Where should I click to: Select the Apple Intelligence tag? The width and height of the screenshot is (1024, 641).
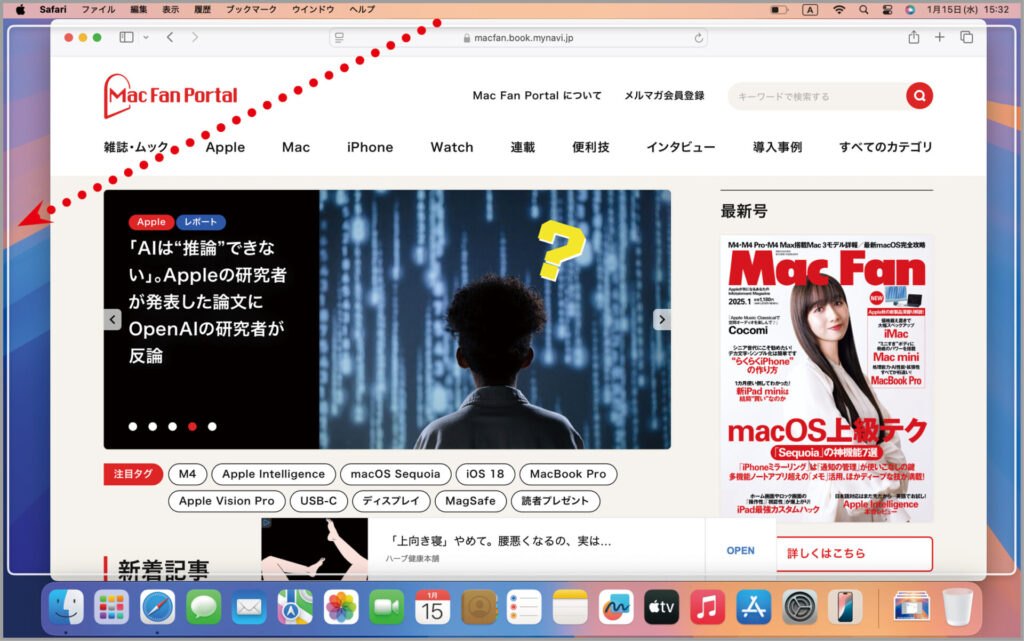point(273,474)
